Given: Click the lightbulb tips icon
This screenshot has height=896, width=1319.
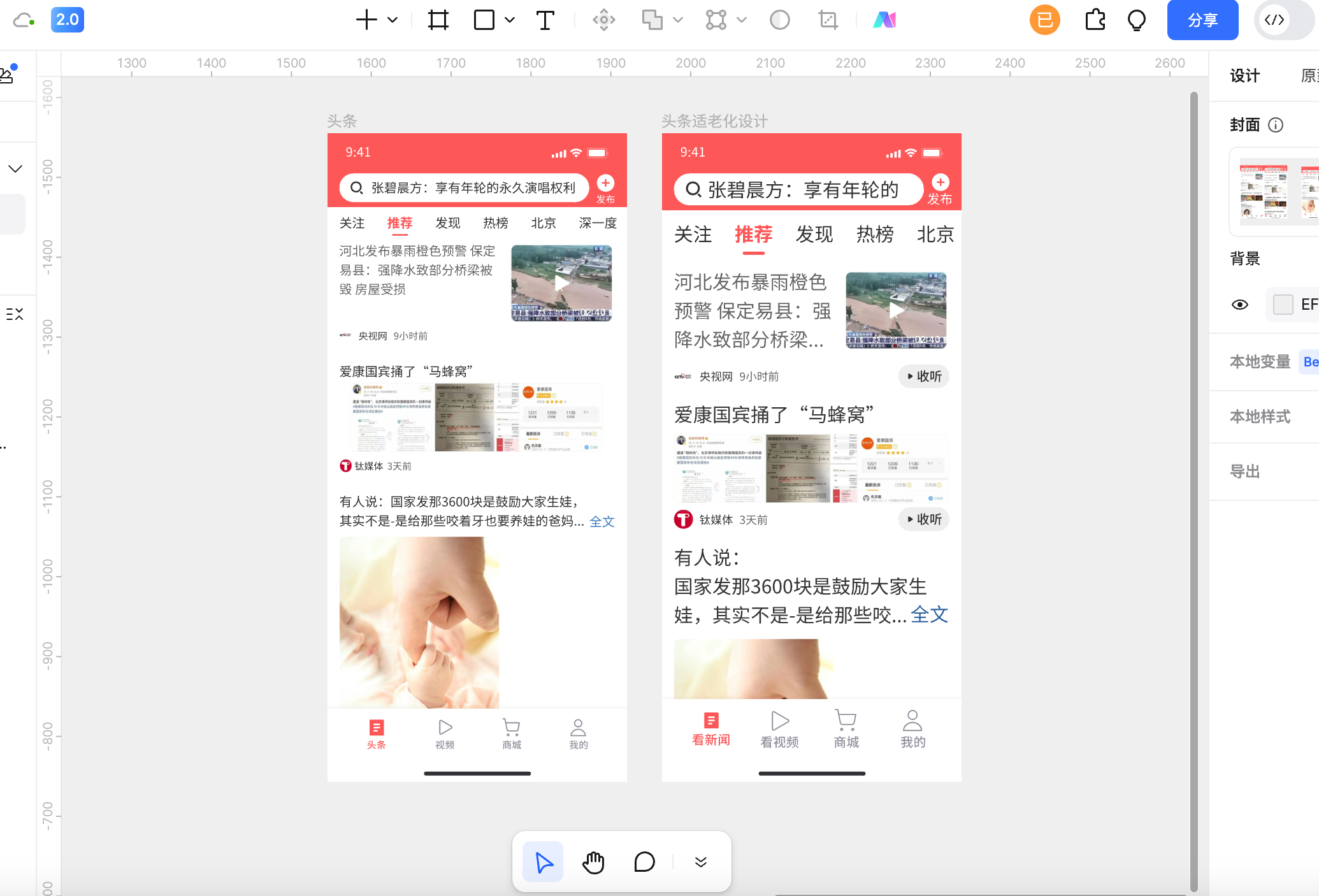Looking at the screenshot, I should click(x=1137, y=20).
